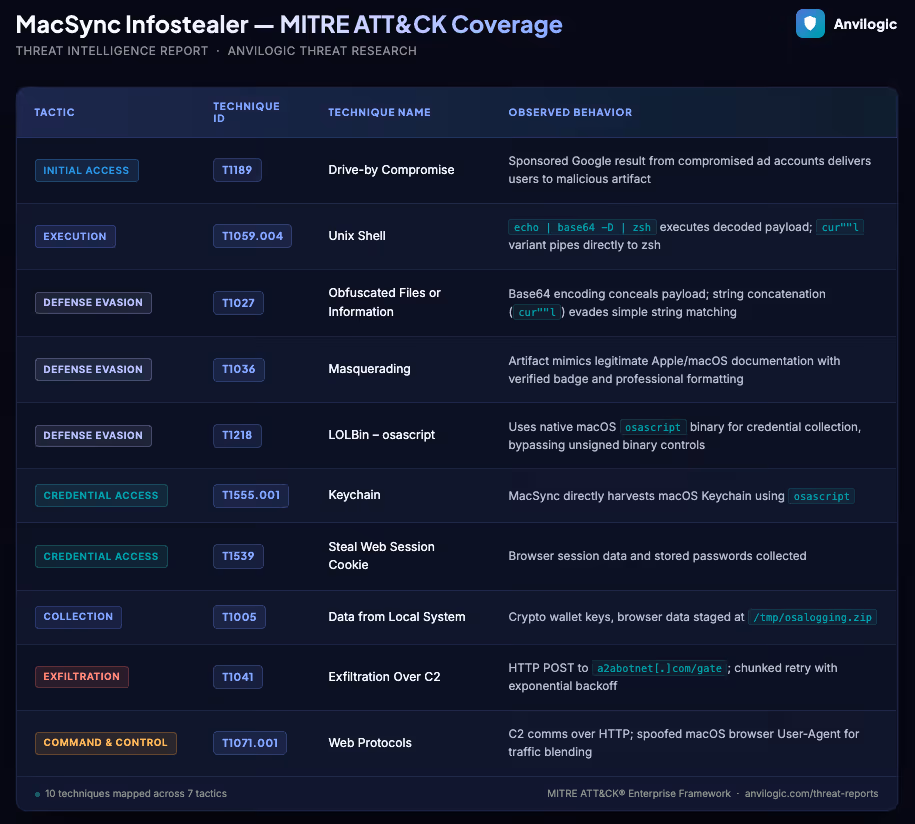Click the Anvilogic brand name text
The width and height of the screenshot is (915, 824).
[x=865, y=24]
